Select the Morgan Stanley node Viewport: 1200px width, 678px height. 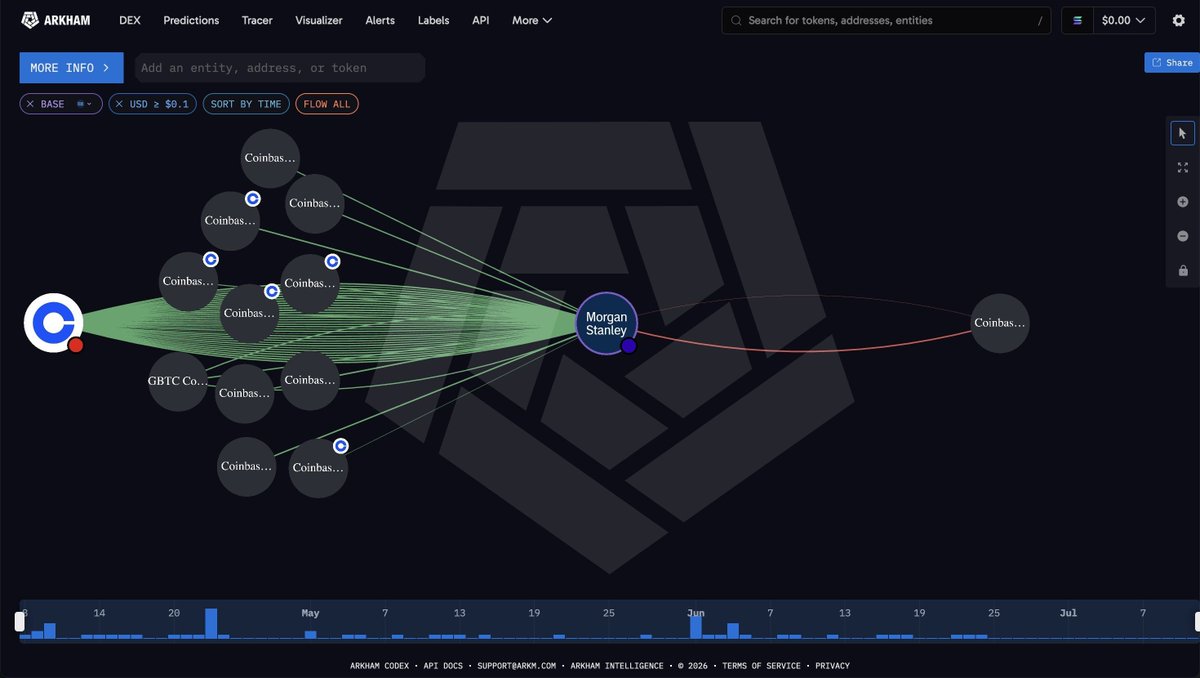pos(606,324)
